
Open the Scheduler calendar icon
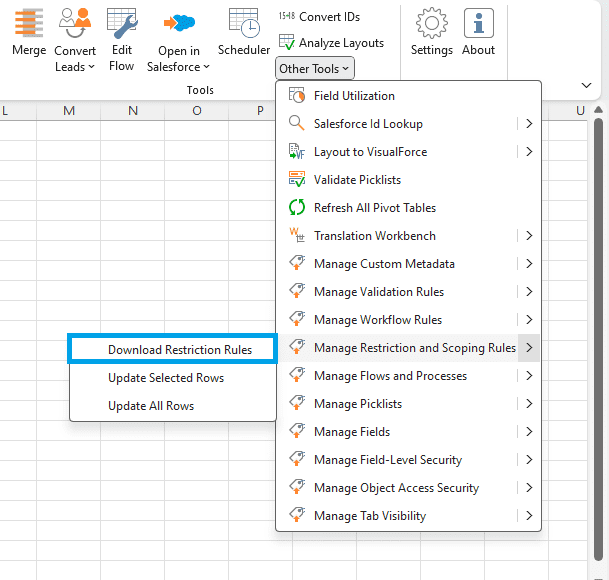point(244,22)
